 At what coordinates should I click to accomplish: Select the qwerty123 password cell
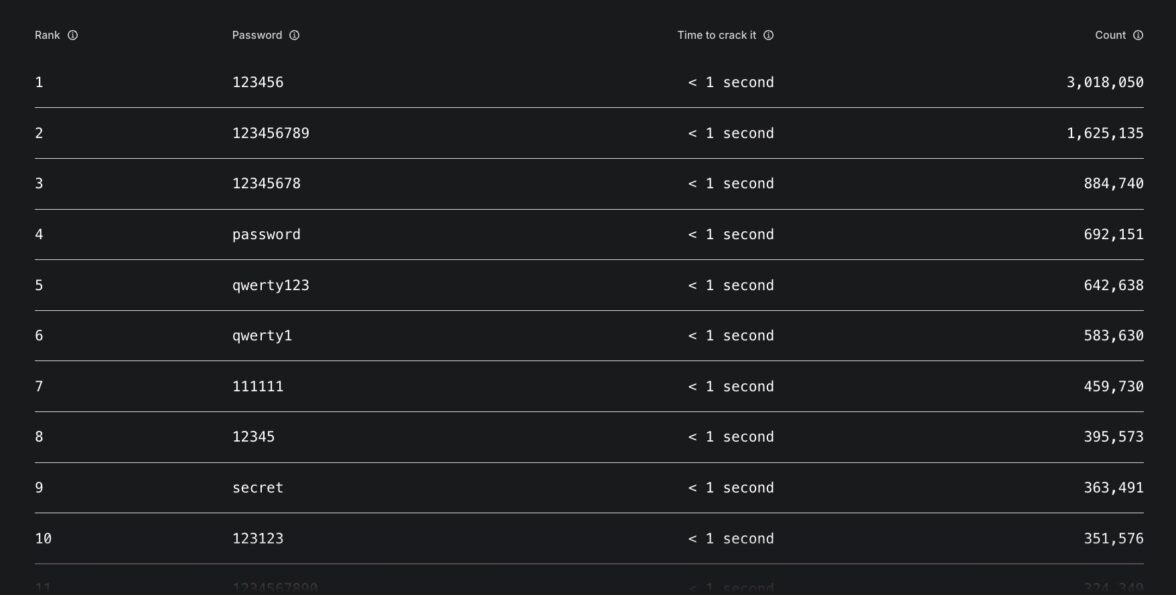pos(270,285)
